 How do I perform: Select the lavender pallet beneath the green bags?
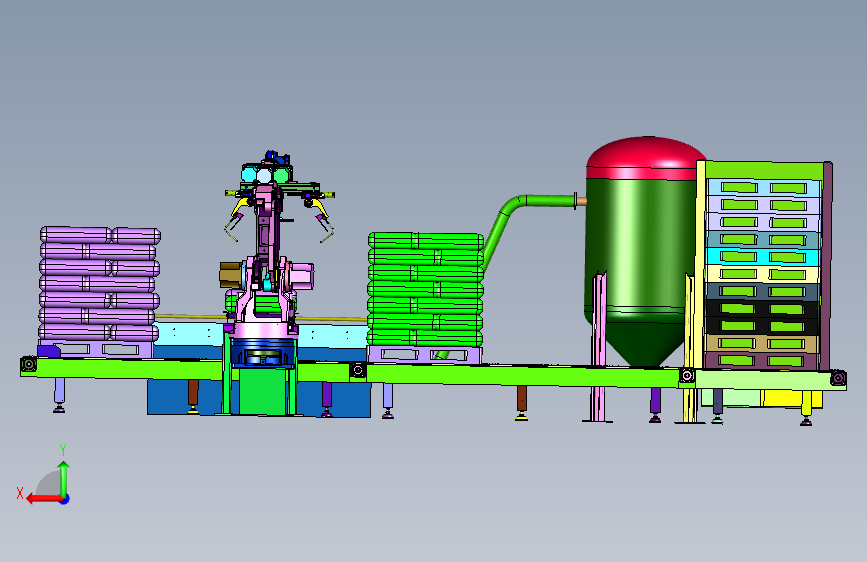point(424,354)
